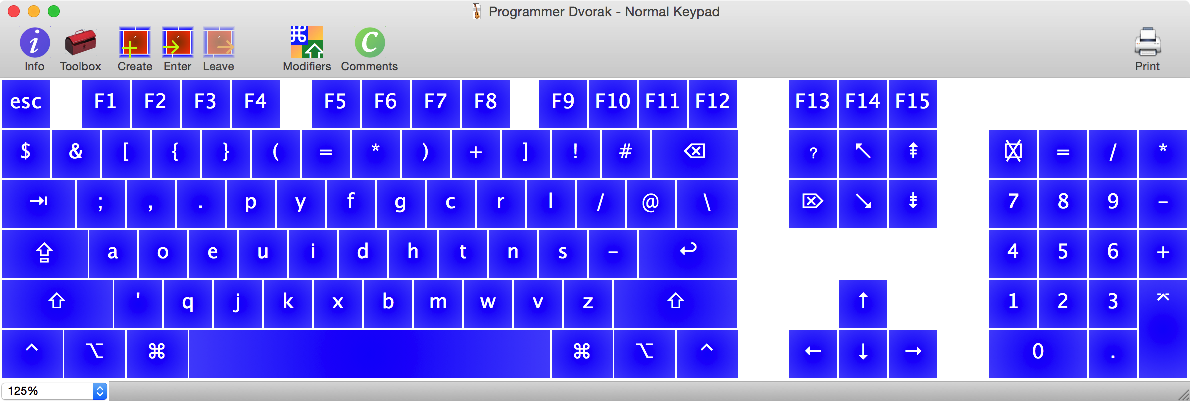The height and width of the screenshot is (401, 1190).
Task: Click the End arrow key
Action: [x=863, y=204]
